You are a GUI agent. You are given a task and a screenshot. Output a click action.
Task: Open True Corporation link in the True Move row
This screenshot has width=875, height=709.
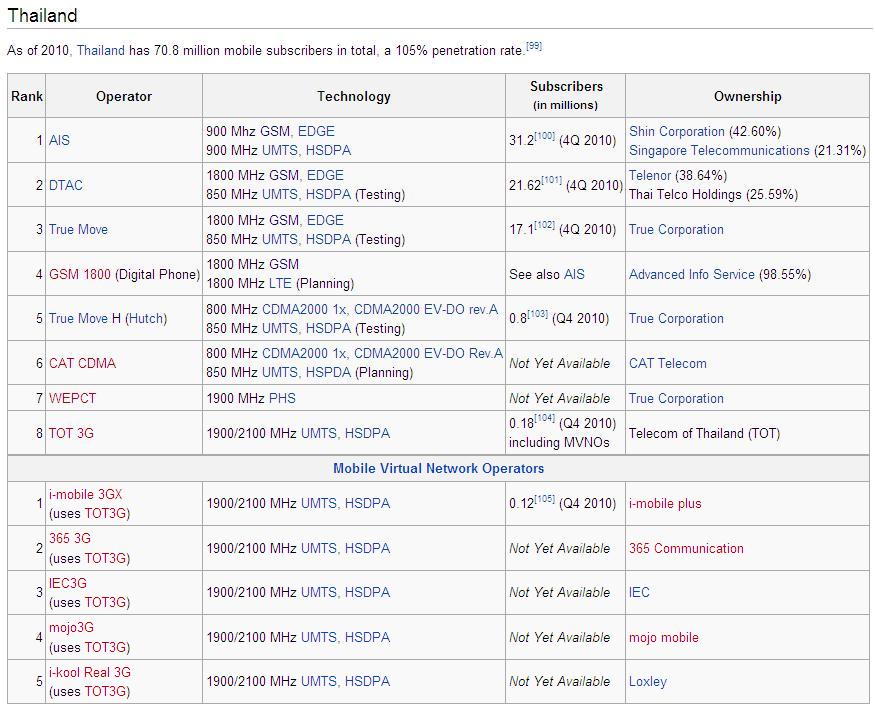point(676,229)
